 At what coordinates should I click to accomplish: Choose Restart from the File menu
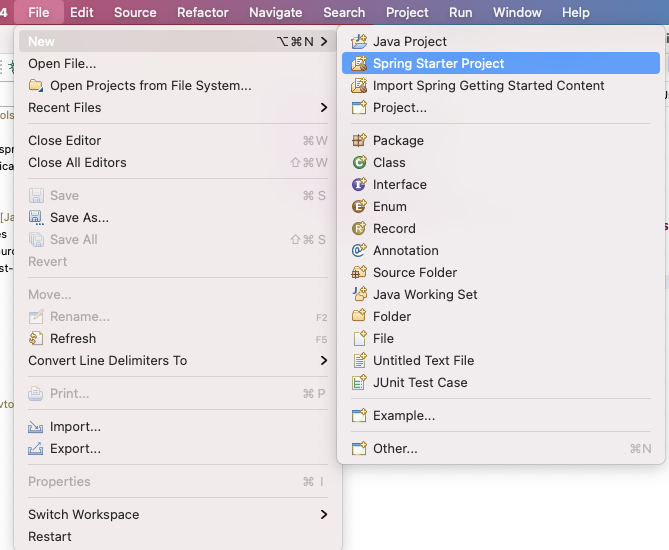[x=177, y=536]
